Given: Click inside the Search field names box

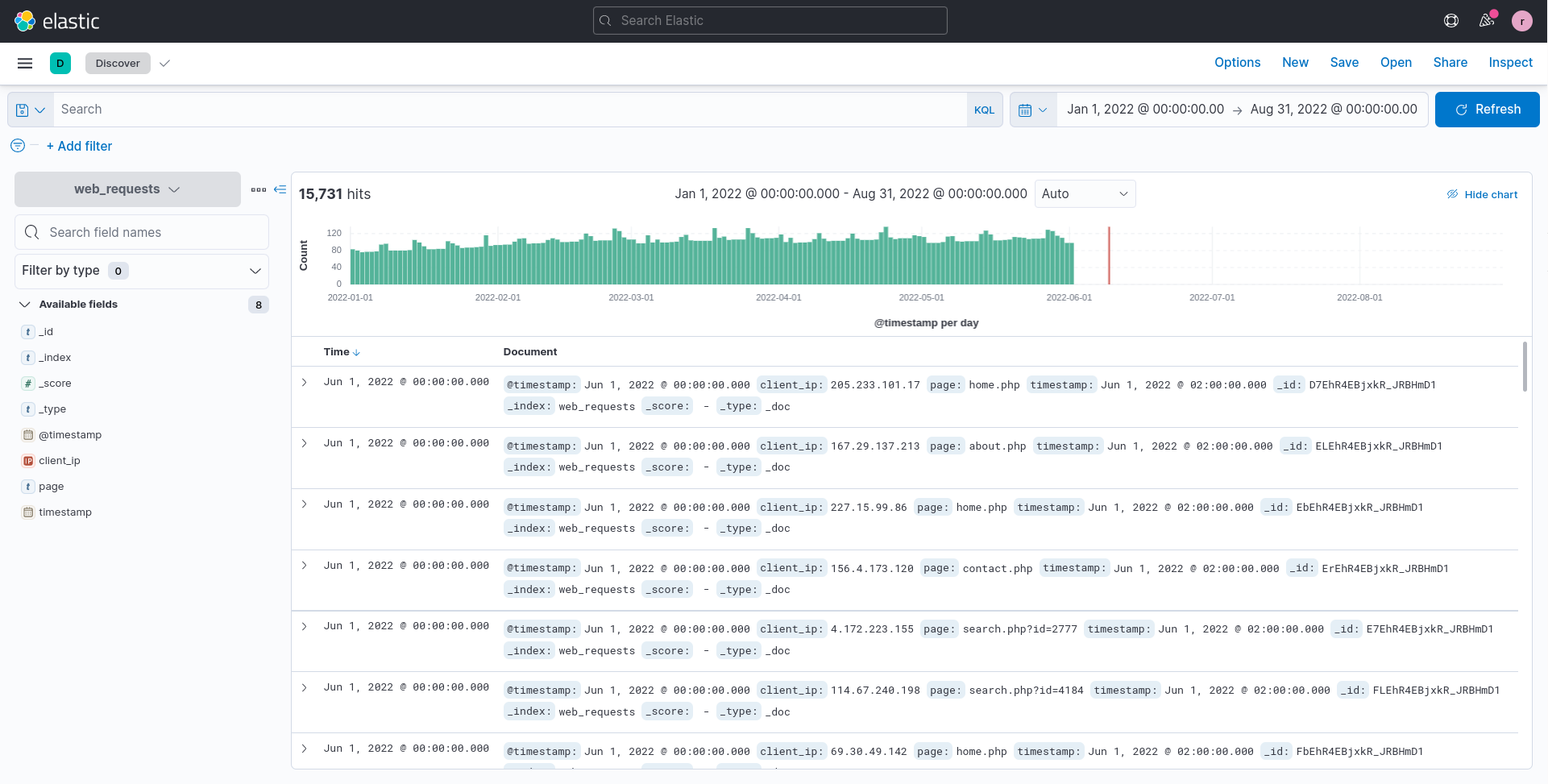Looking at the screenshot, I should click(141, 232).
